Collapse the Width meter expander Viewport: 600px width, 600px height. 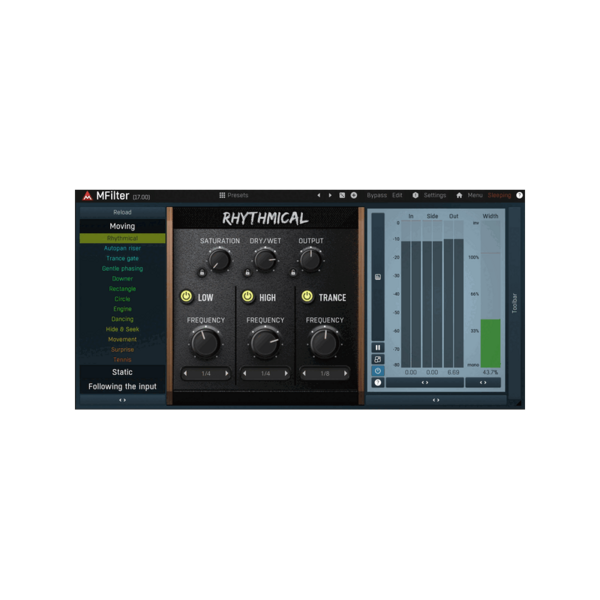(483, 383)
